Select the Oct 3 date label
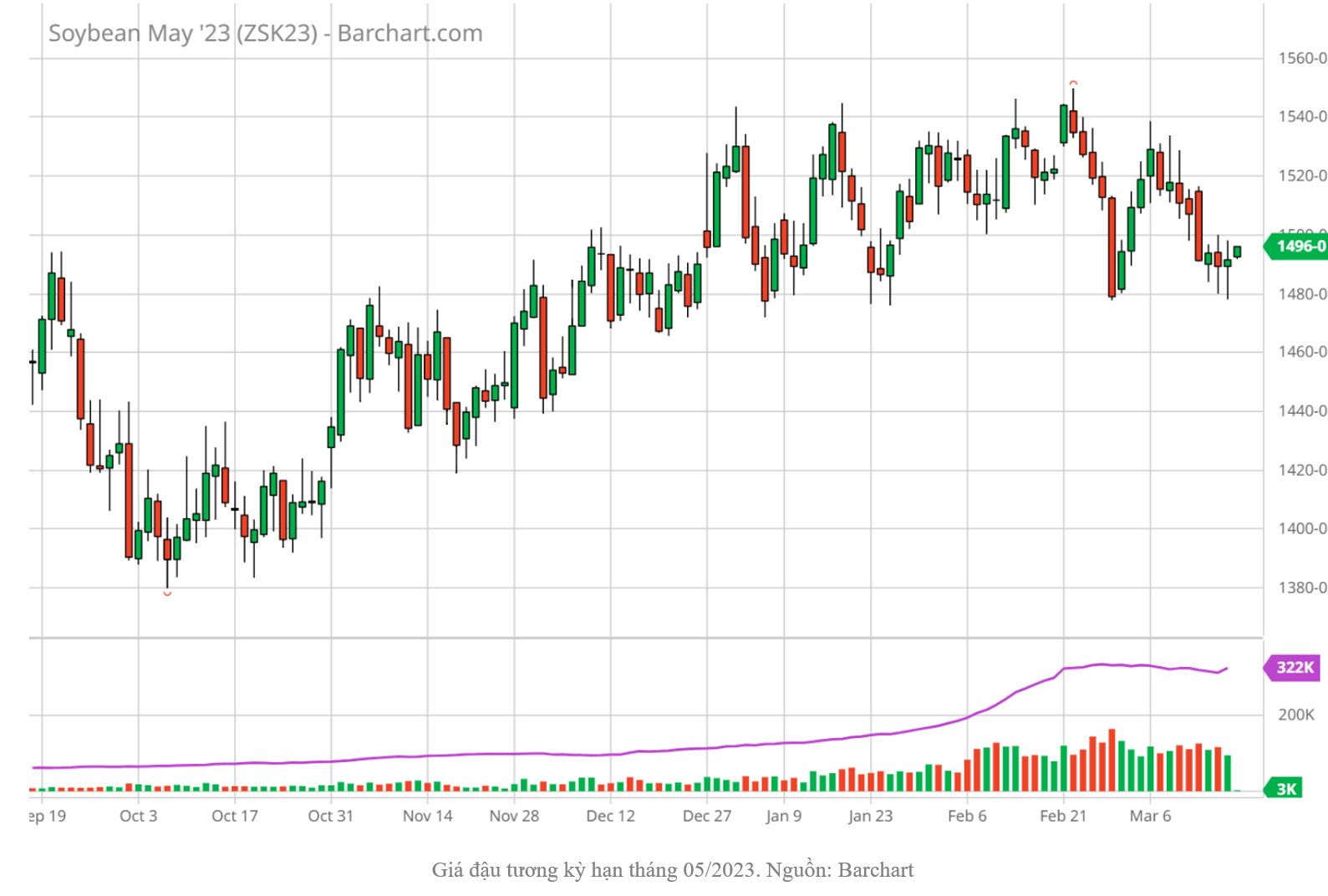The height and width of the screenshot is (896, 1328). point(138,816)
